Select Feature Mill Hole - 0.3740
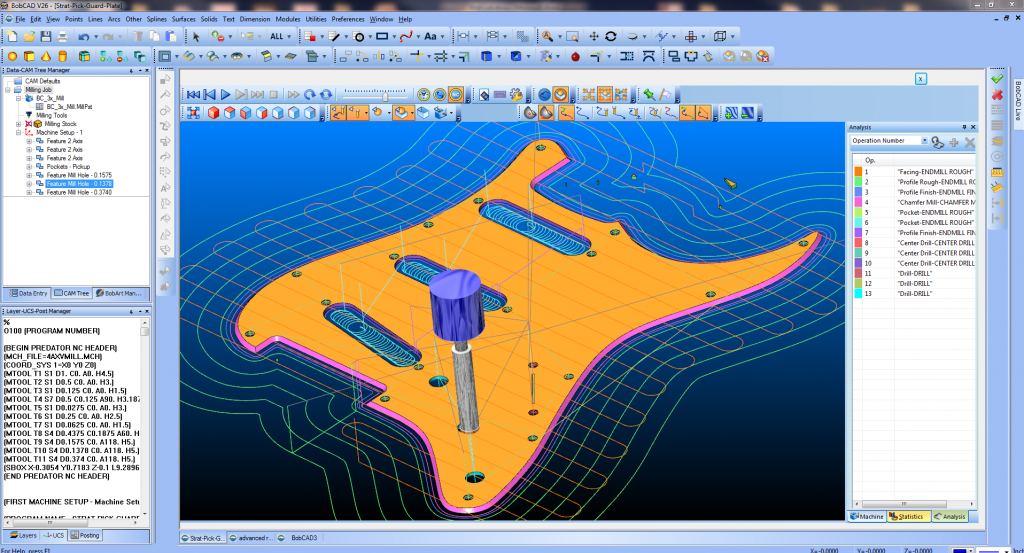The image size is (1024, 553). tap(79, 192)
